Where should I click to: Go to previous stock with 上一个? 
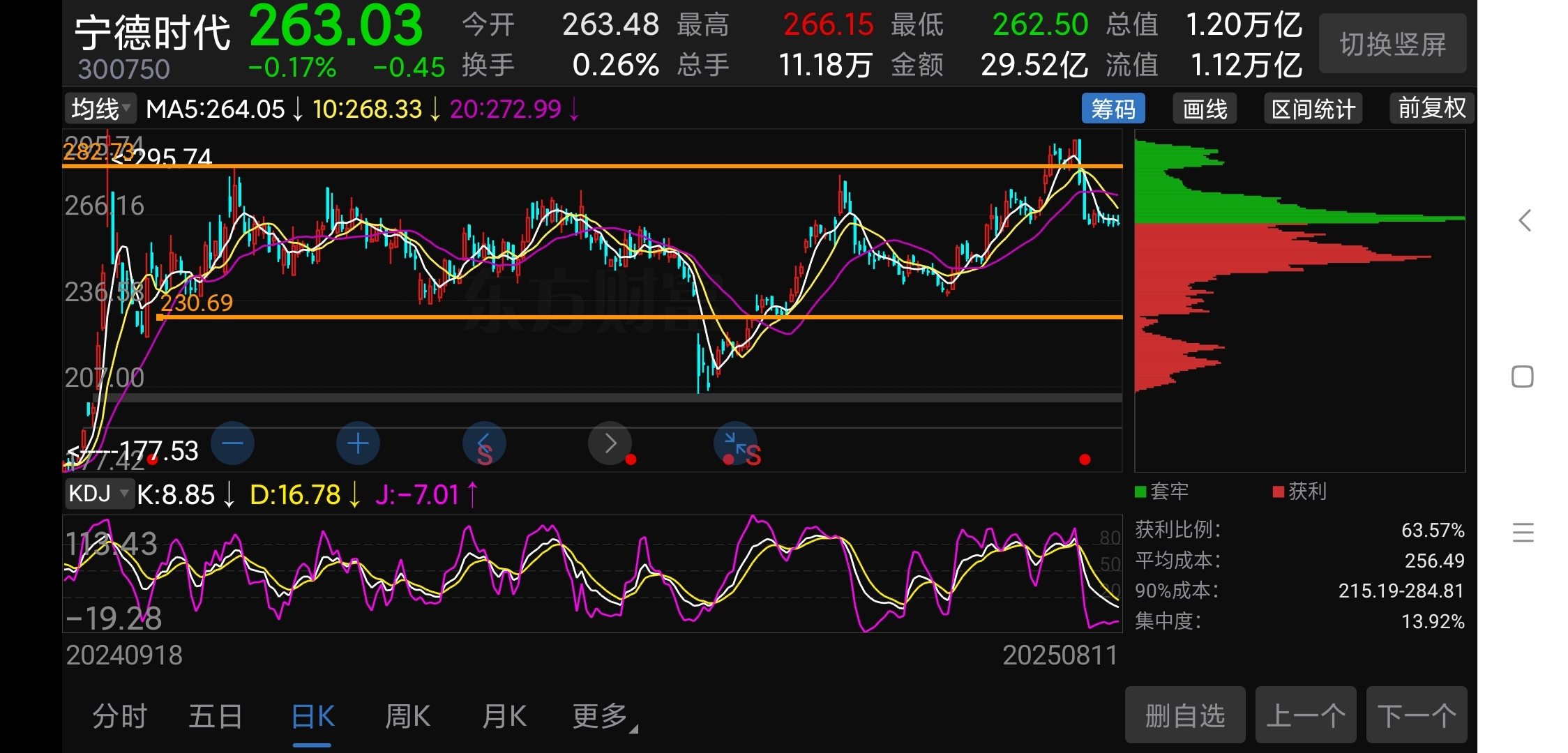1305,715
